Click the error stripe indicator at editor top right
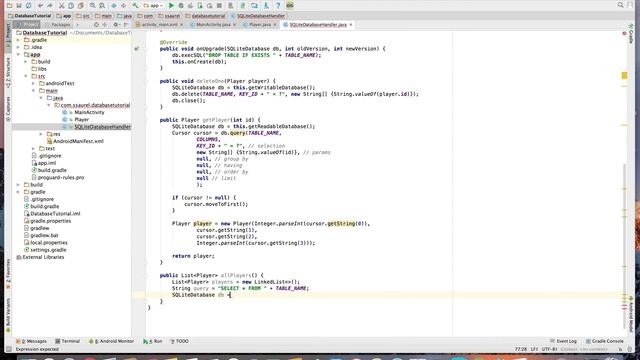Viewport: 640px width, 360px height. (624, 33)
